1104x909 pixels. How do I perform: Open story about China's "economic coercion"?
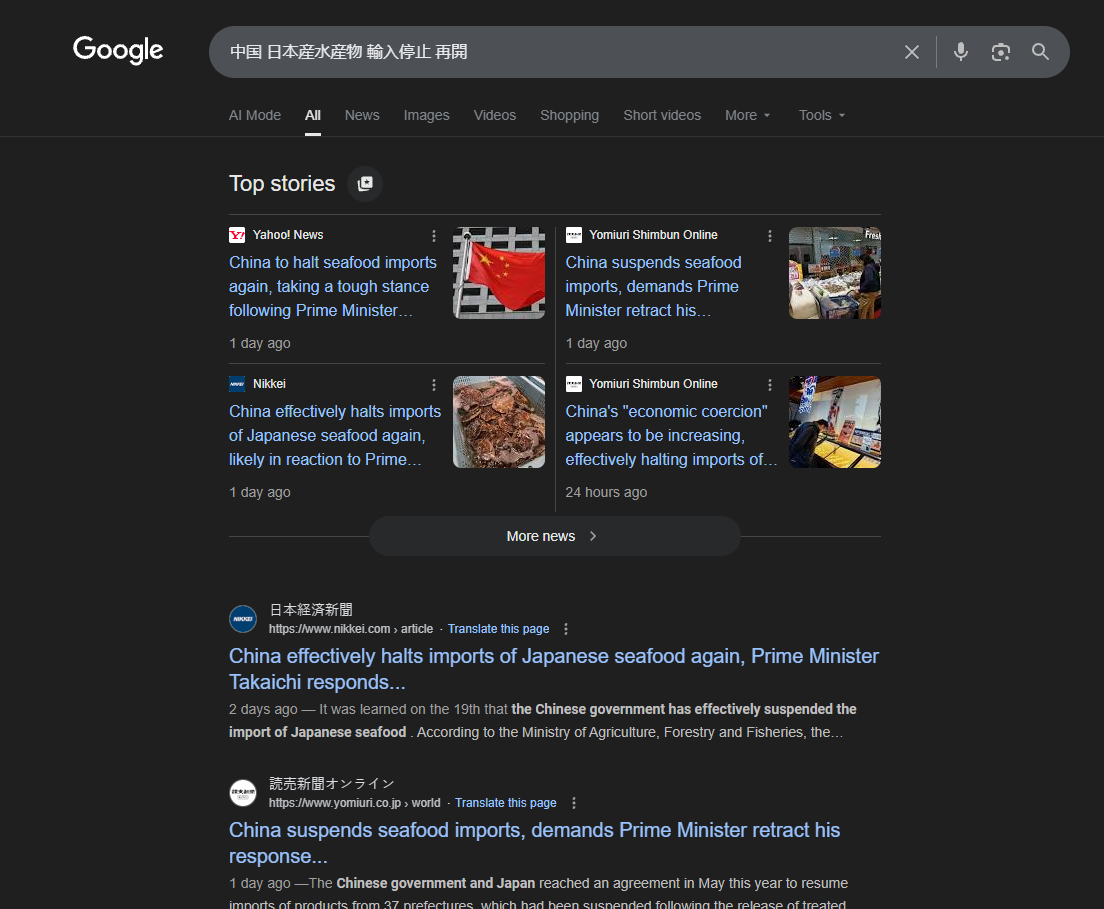point(671,435)
